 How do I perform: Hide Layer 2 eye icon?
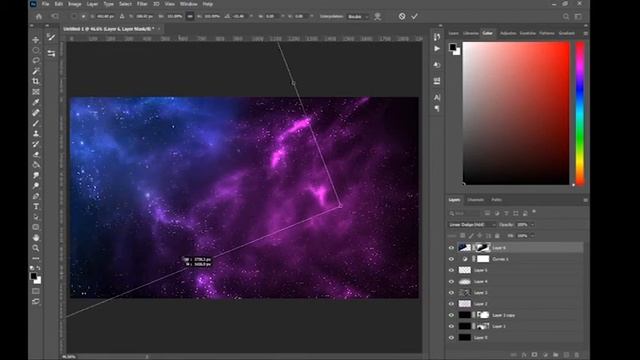(x=451, y=304)
